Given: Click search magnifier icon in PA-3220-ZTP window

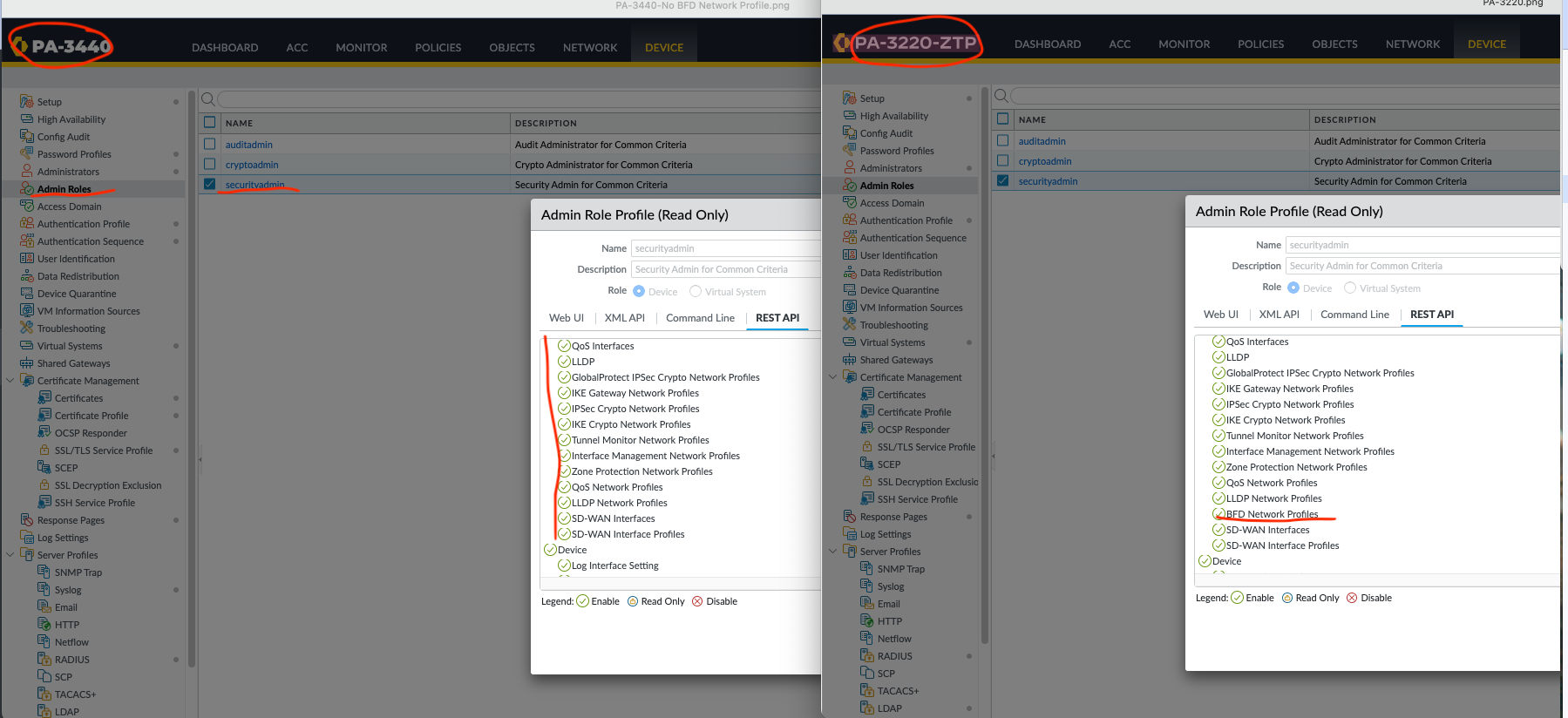Looking at the screenshot, I should (x=1001, y=95).
